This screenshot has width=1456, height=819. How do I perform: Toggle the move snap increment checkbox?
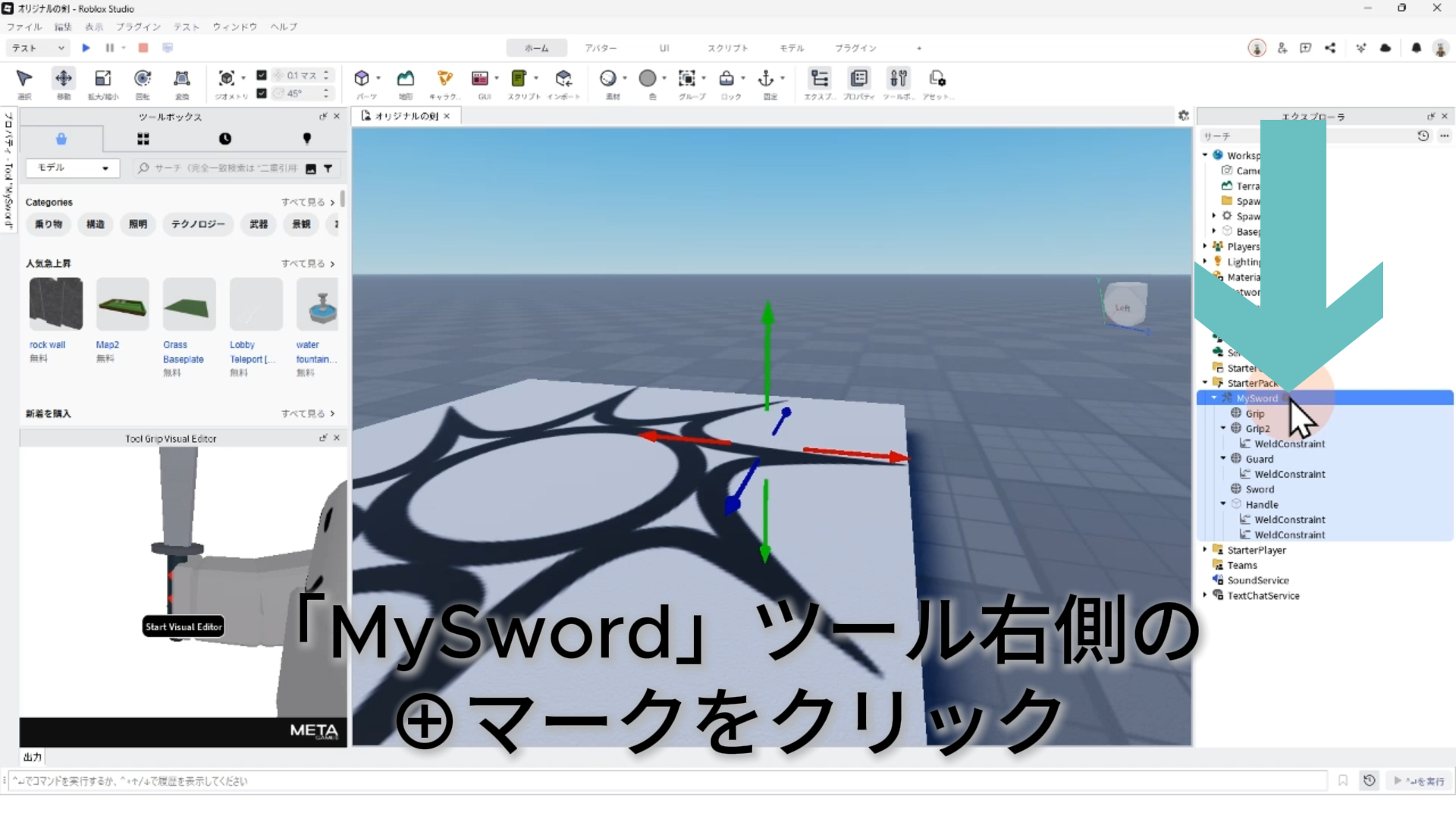[262, 75]
